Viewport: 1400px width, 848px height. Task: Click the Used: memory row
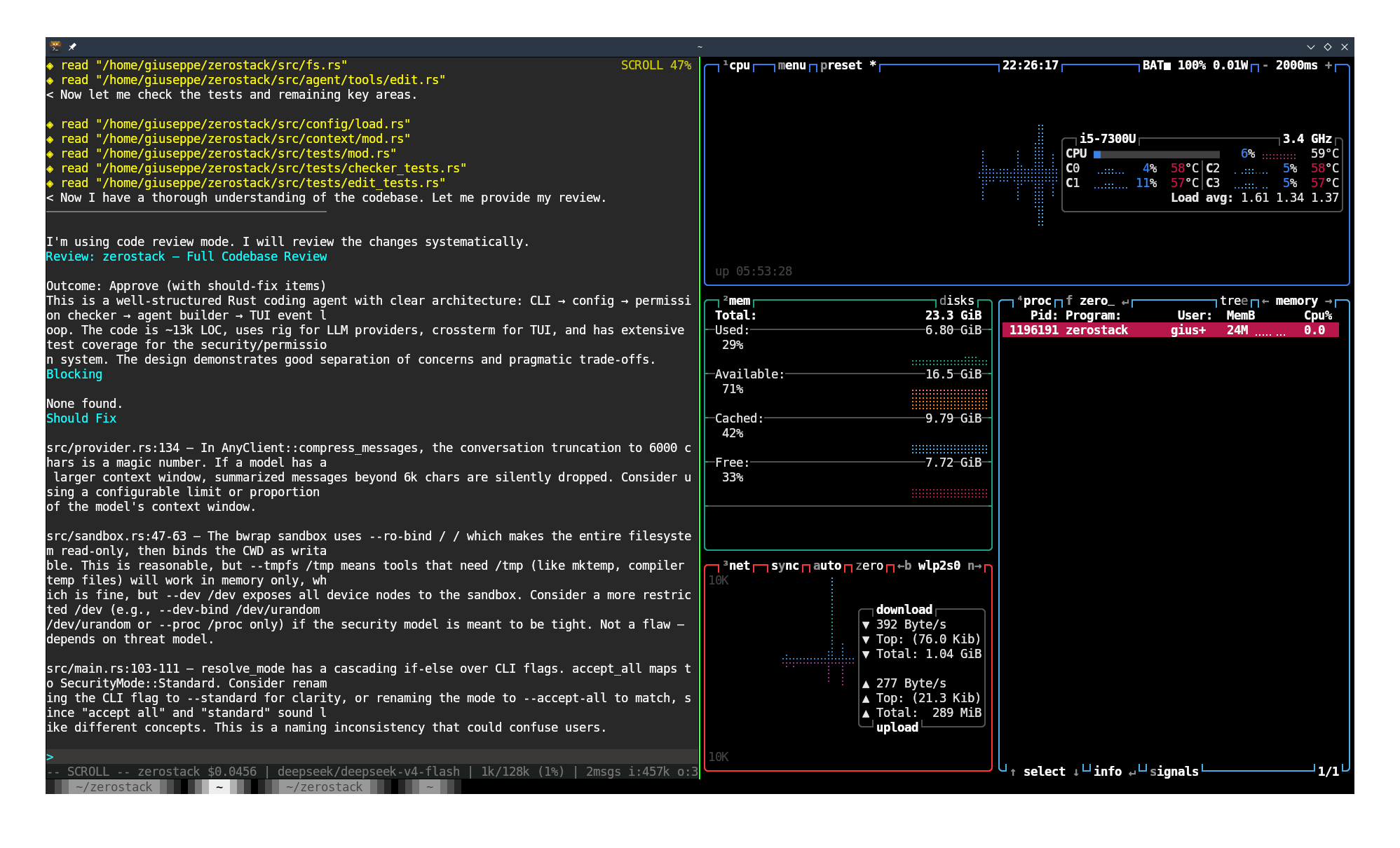[848, 330]
